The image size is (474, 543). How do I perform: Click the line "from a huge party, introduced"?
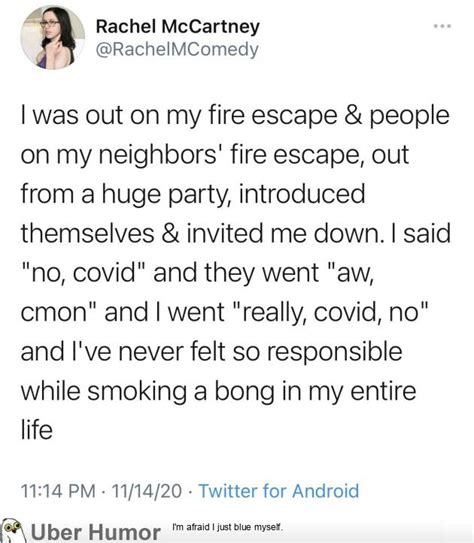193,195
